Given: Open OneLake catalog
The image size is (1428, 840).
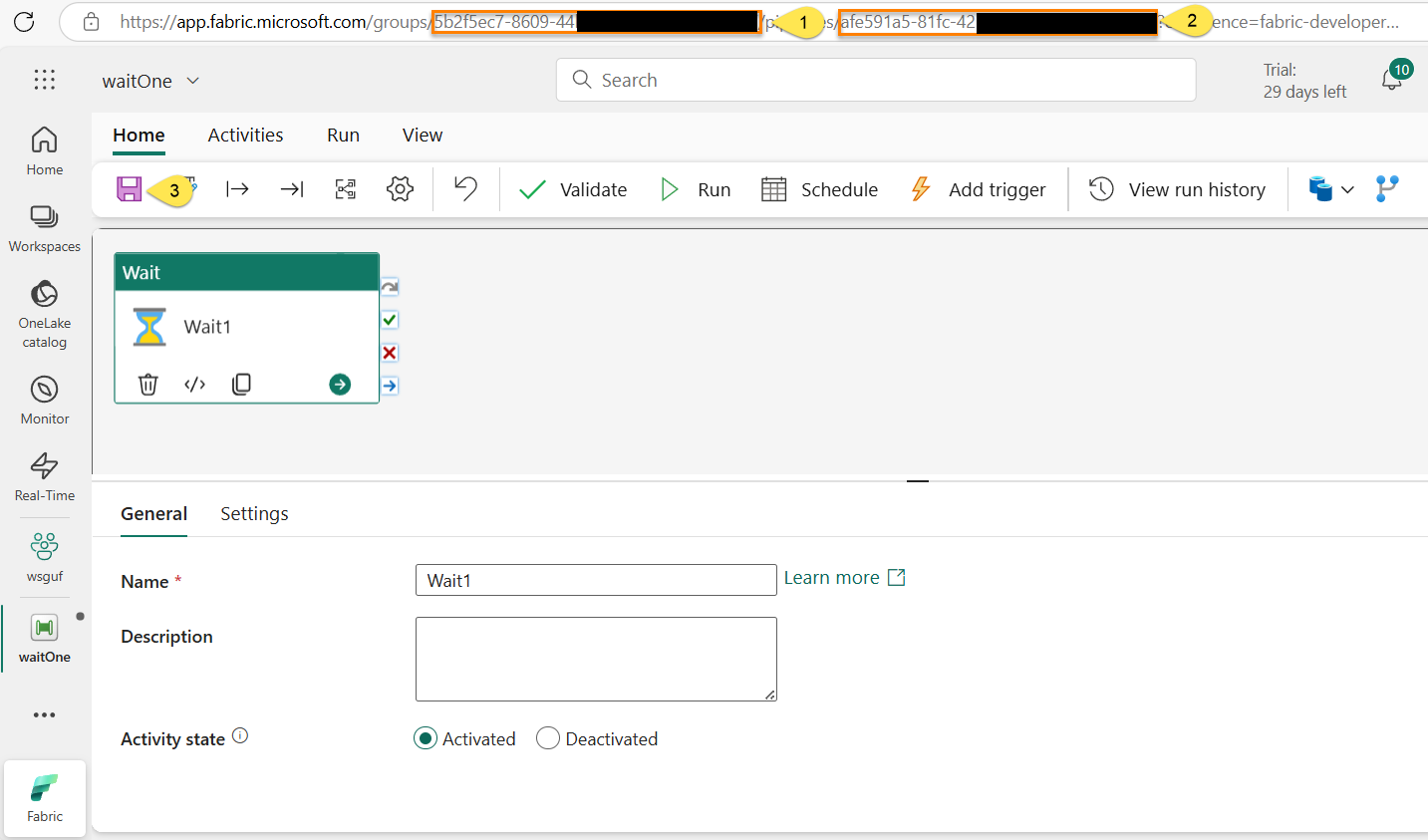Looking at the screenshot, I should [45, 314].
